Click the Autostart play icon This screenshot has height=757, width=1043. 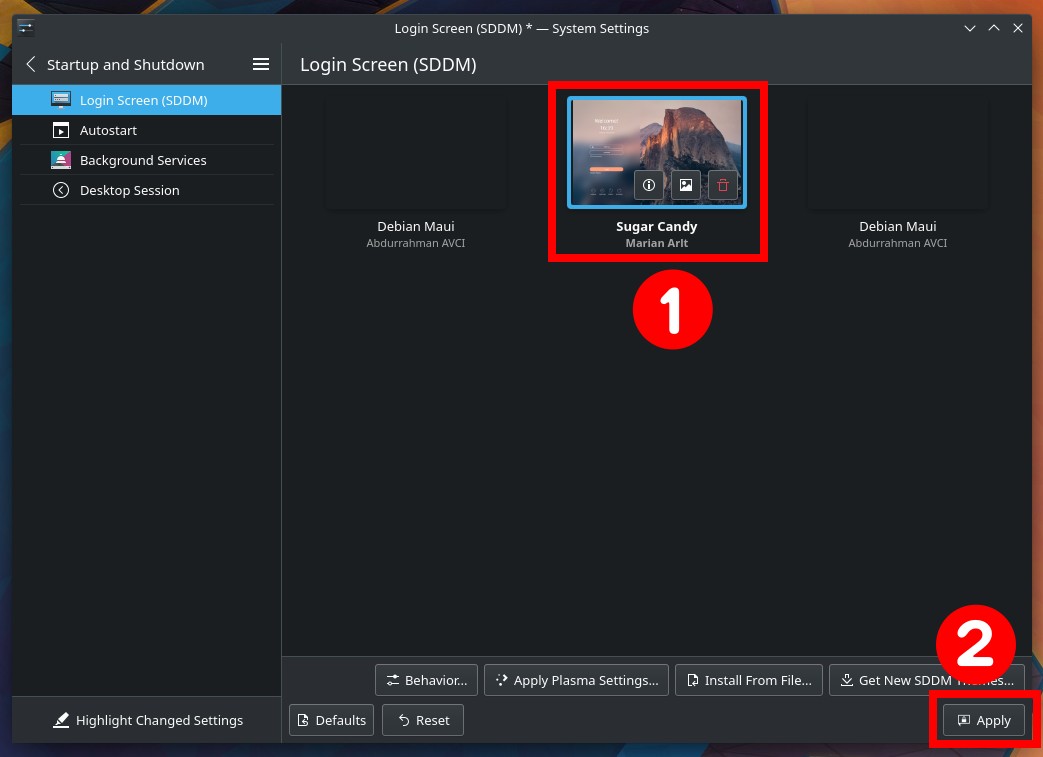61,130
